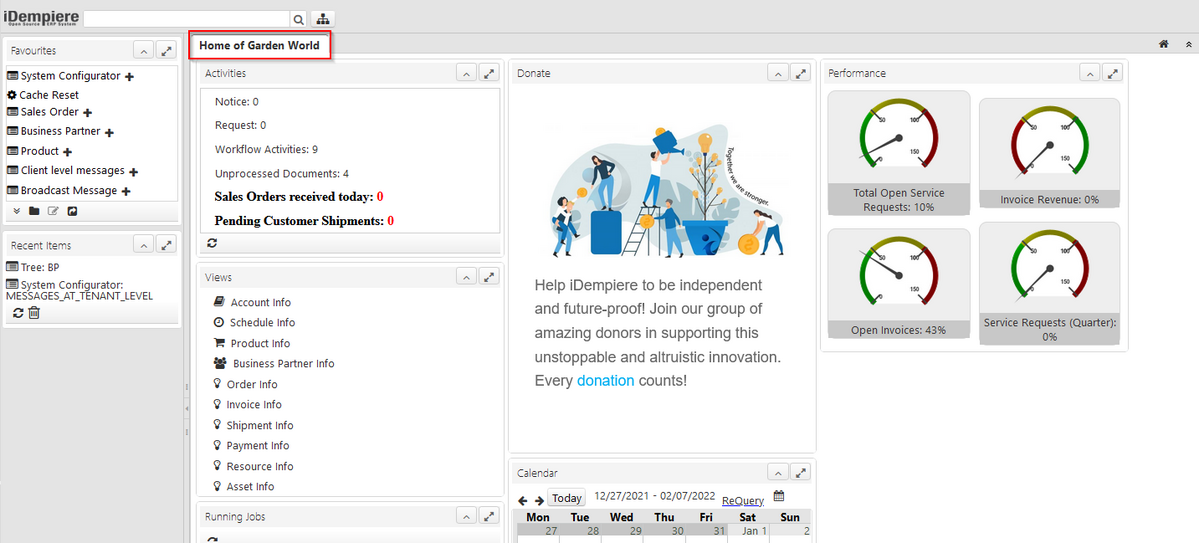
Task: Maximize the Performance panel
Action: tap(1112, 73)
